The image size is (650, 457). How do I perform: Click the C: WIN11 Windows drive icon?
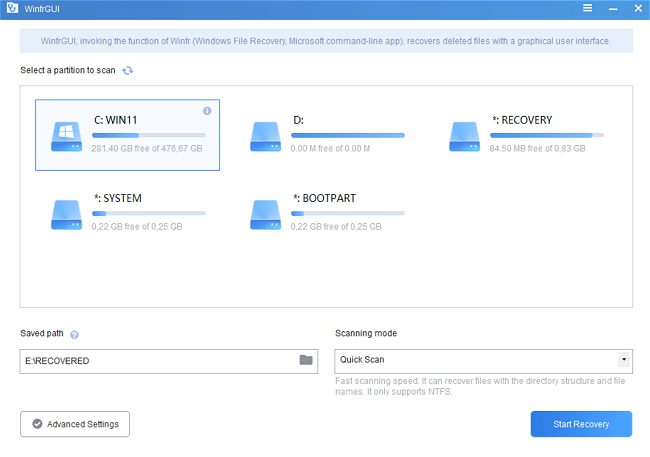click(x=66, y=136)
